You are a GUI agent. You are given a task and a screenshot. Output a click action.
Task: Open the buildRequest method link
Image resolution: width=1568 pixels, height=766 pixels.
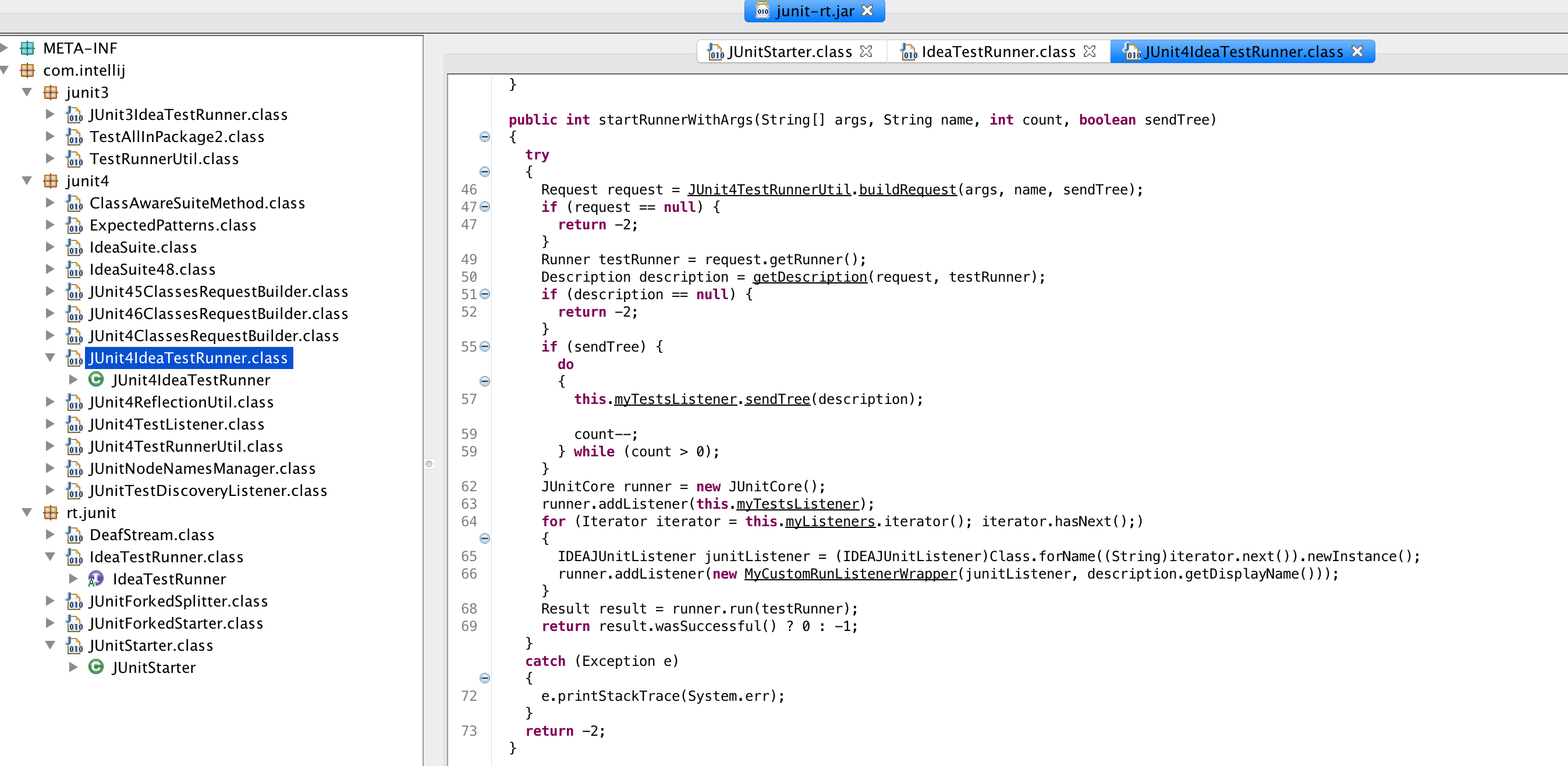(x=907, y=189)
